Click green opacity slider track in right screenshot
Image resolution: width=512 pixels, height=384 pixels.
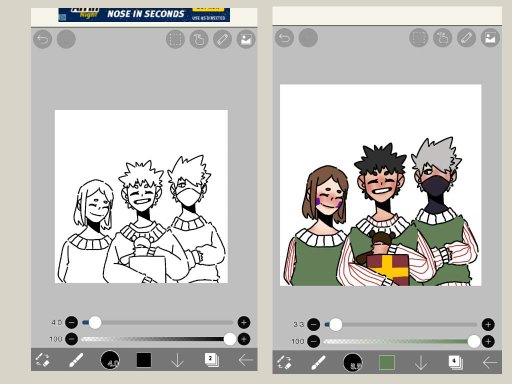point(397,341)
